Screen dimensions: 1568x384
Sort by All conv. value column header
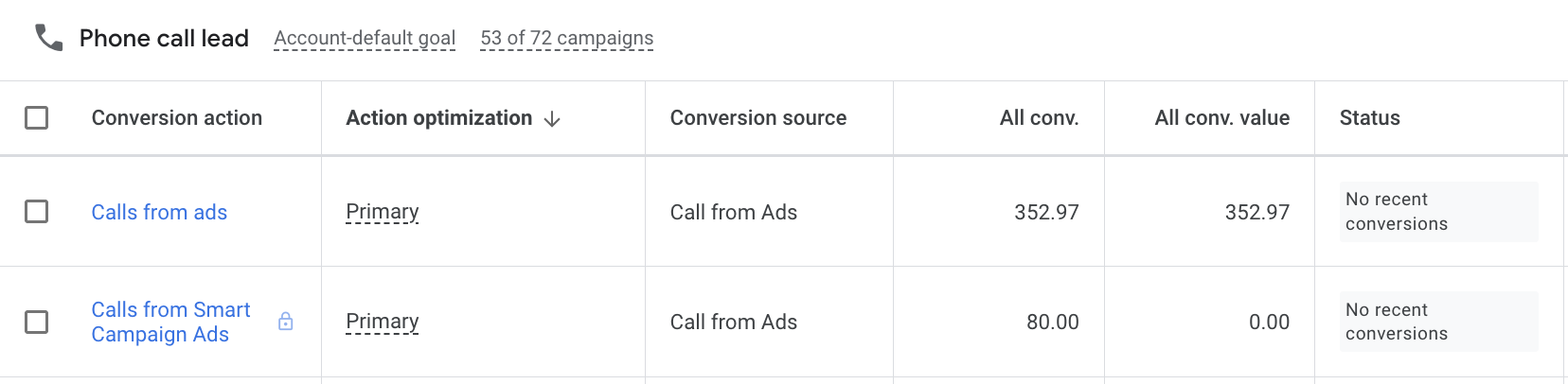pyautogui.click(x=1221, y=118)
